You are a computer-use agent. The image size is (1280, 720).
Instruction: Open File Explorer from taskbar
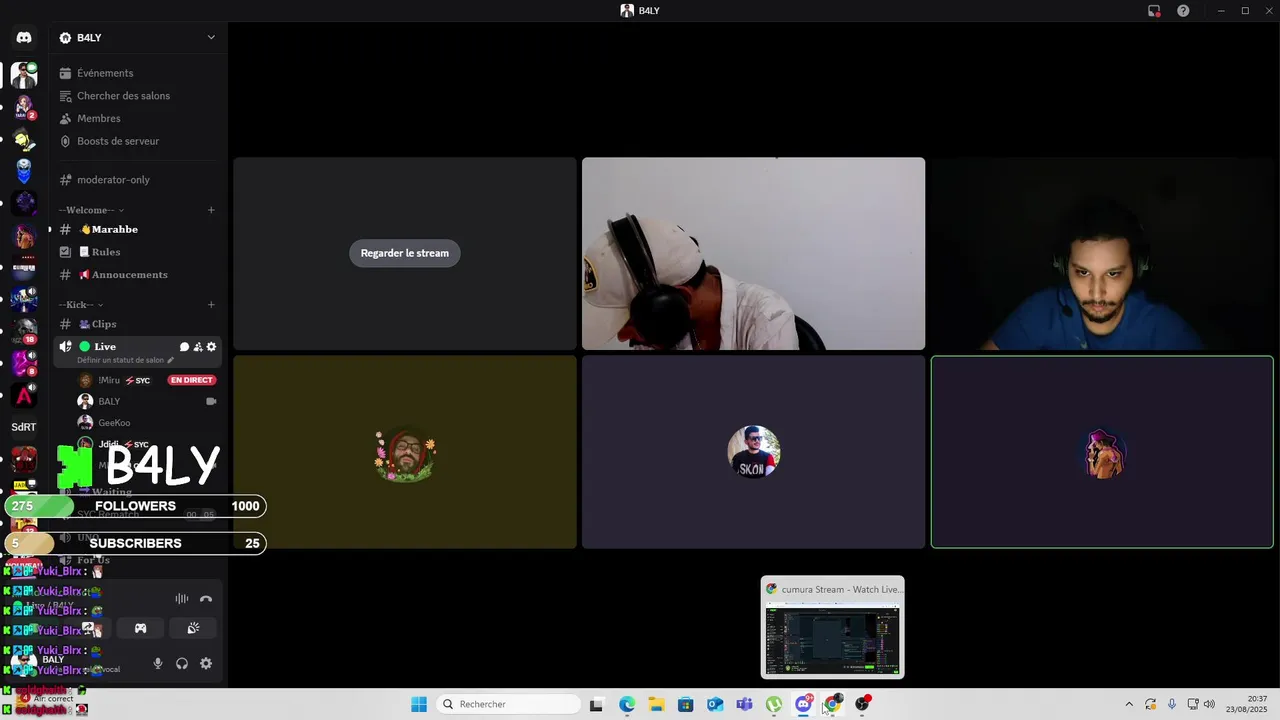point(656,704)
